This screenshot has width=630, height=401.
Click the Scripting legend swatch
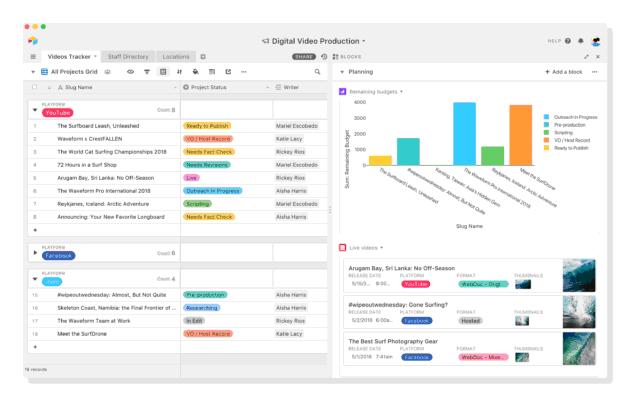tap(546, 132)
